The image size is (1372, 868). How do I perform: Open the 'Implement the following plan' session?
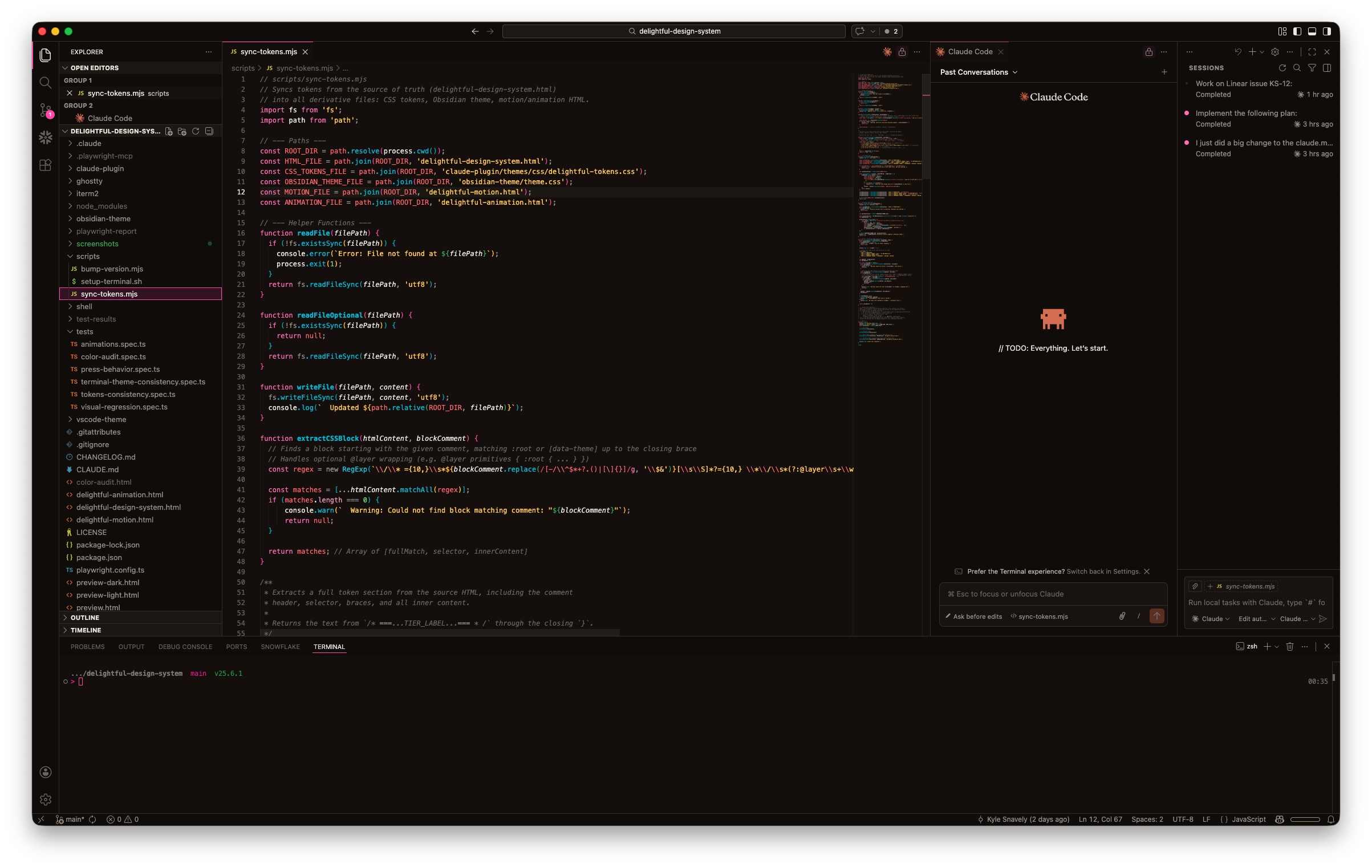[1246, 113]
